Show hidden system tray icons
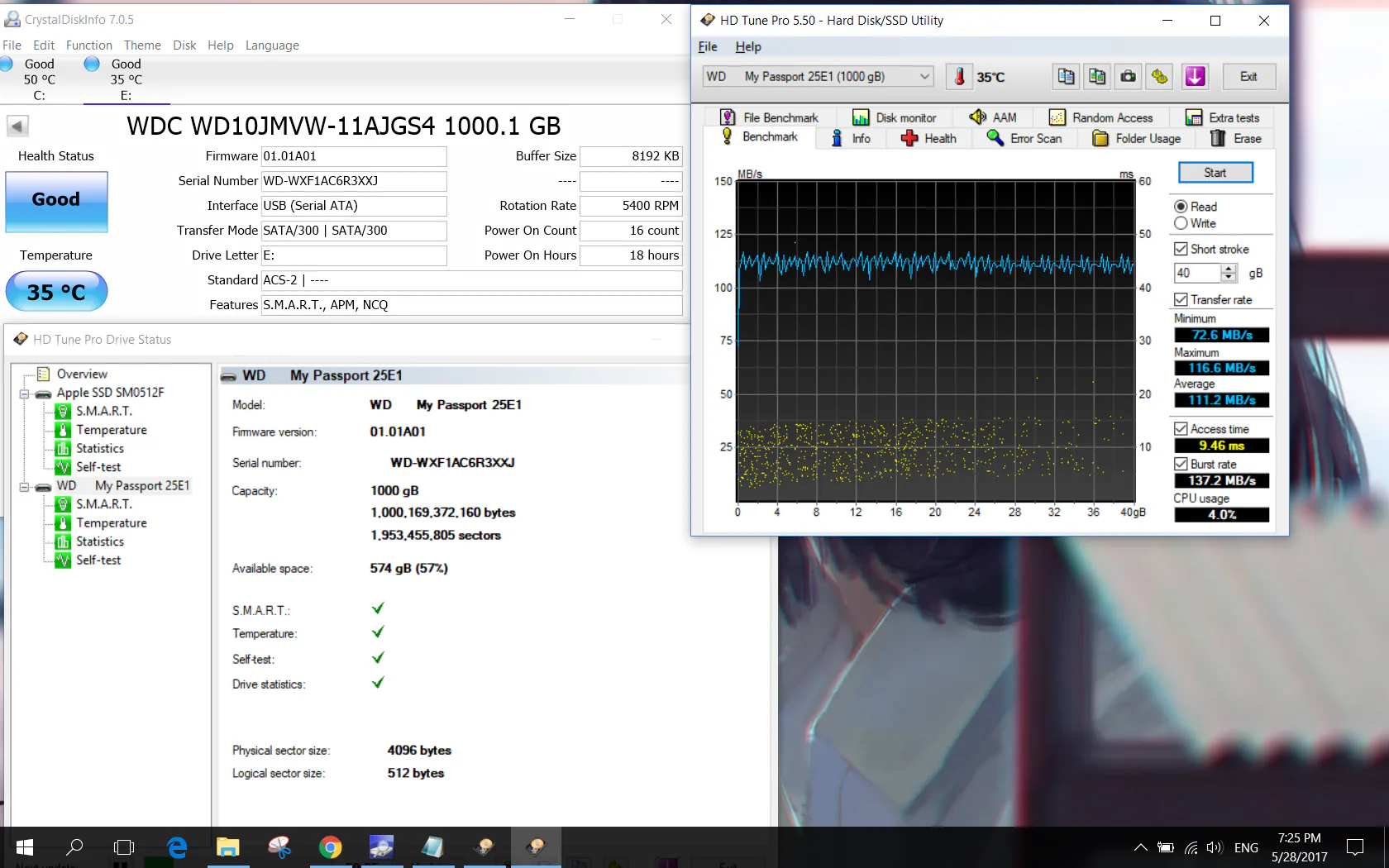 (x=1141, y=847)
